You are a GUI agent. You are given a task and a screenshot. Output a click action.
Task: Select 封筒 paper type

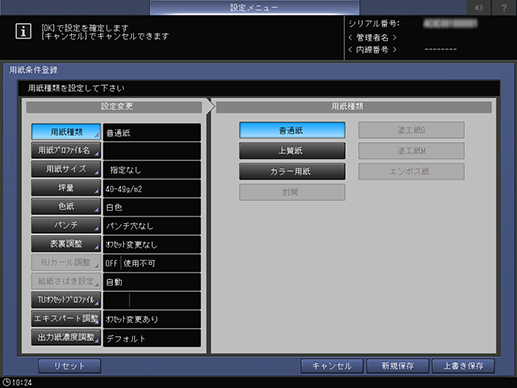point(292,192)
